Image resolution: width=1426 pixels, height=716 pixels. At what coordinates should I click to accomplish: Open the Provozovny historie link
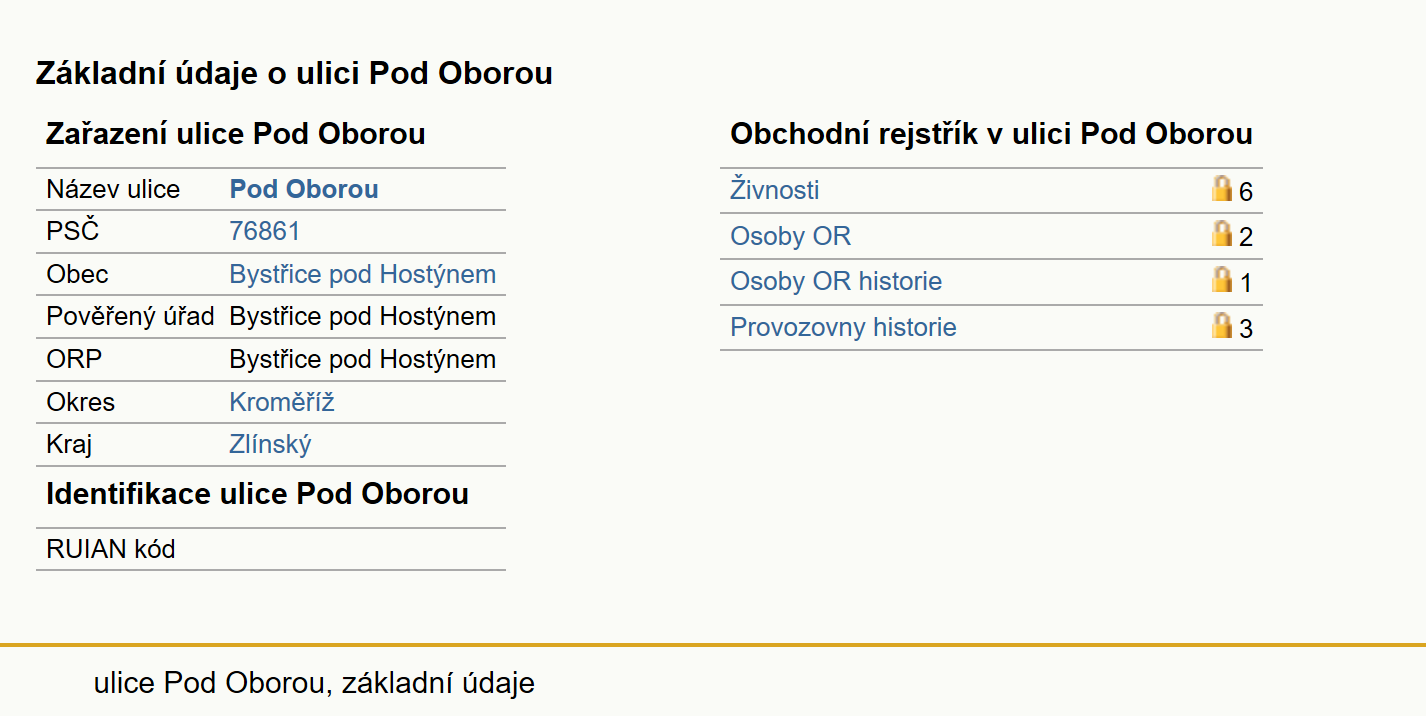click(843, 327)
